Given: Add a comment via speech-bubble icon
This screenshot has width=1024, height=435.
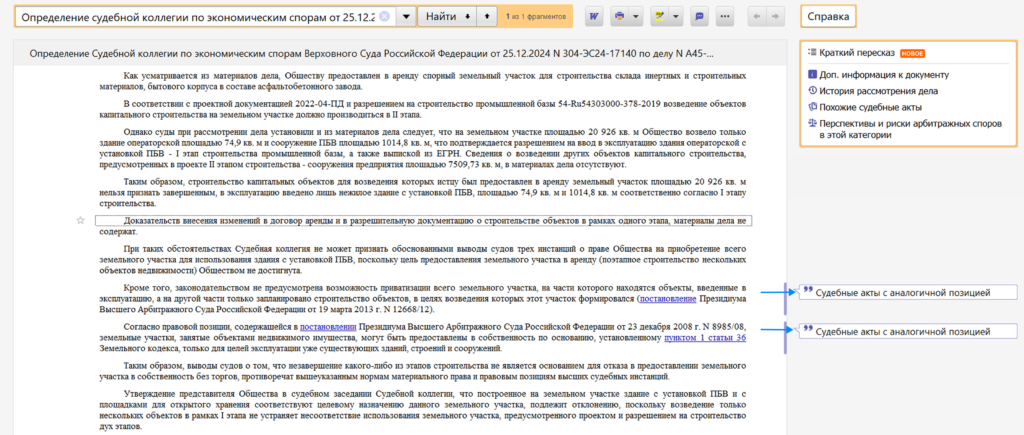Looking at the screenshot, I should click(x=699, y=17).
